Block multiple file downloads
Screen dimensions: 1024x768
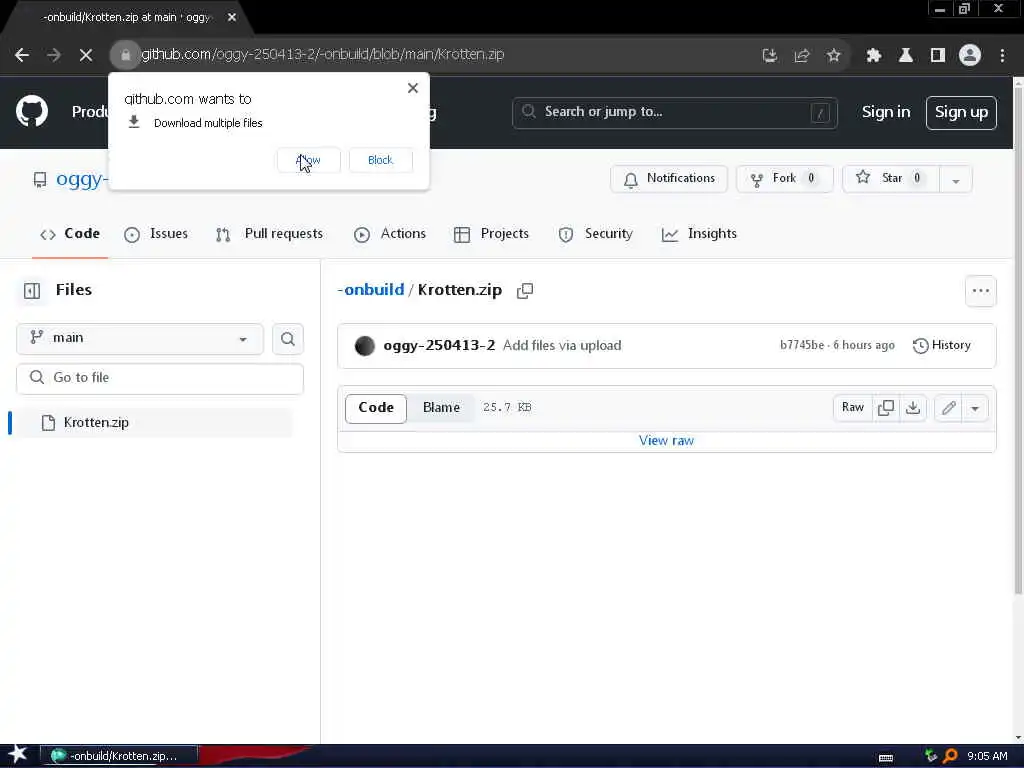click(x=381, y=160)
